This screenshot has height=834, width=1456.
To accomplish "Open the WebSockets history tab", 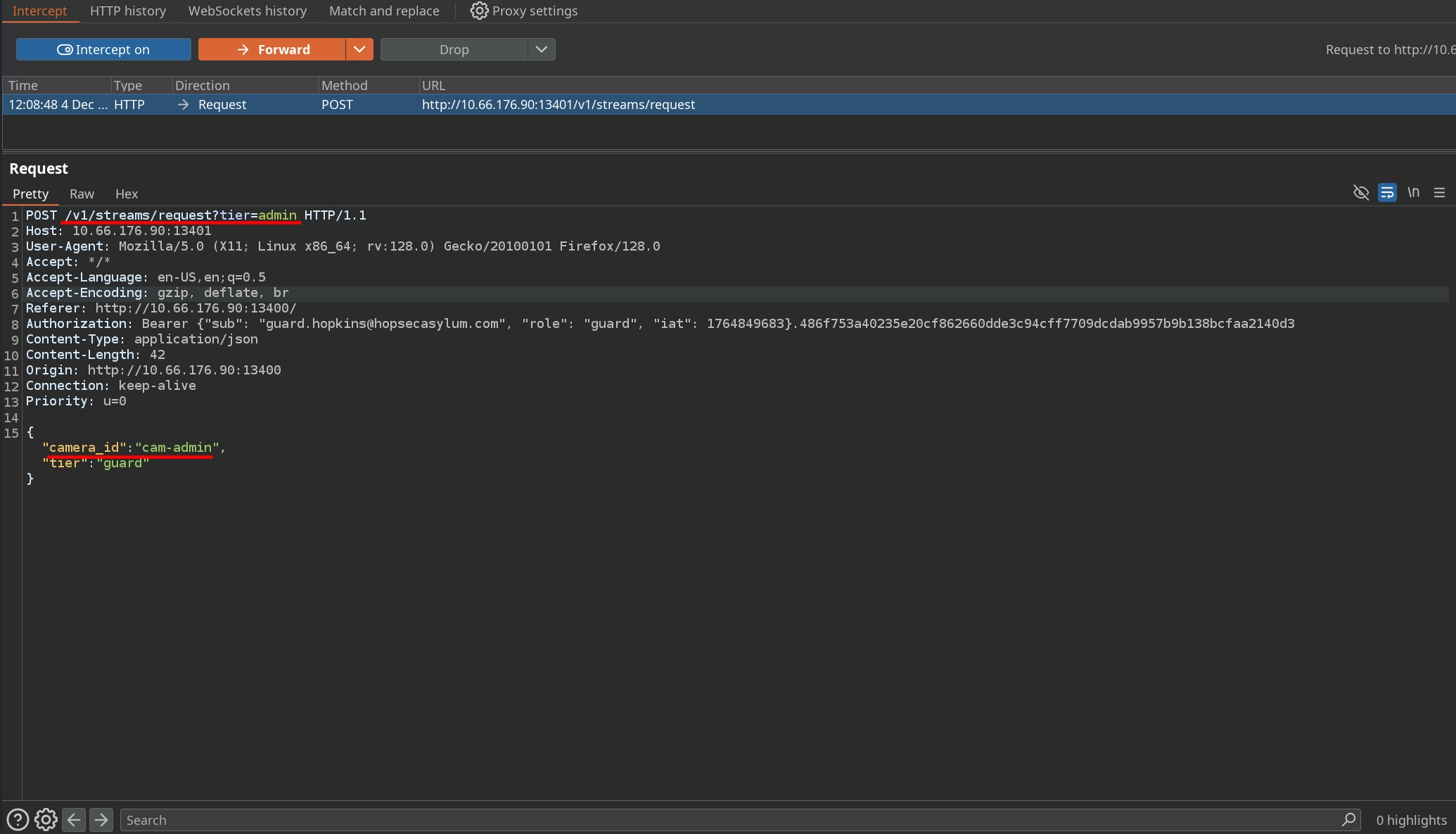I will [248, 11].
